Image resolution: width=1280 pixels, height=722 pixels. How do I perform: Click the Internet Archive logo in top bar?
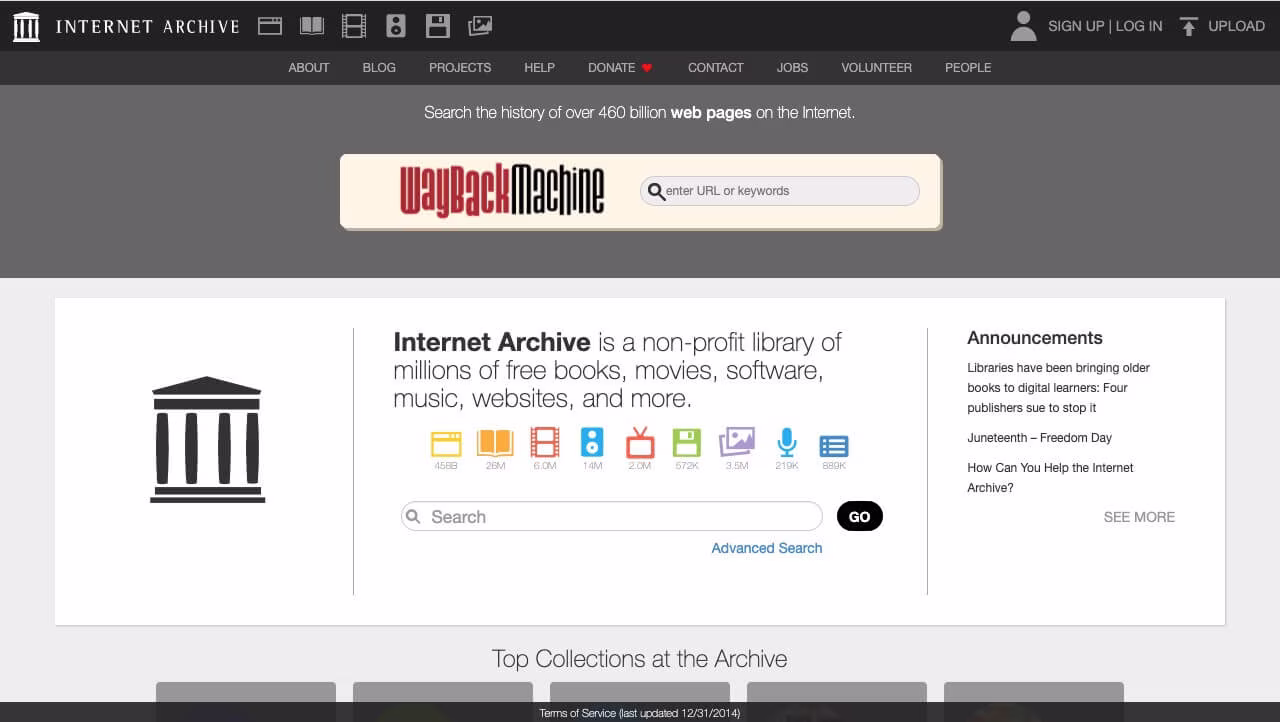(26, 27)
